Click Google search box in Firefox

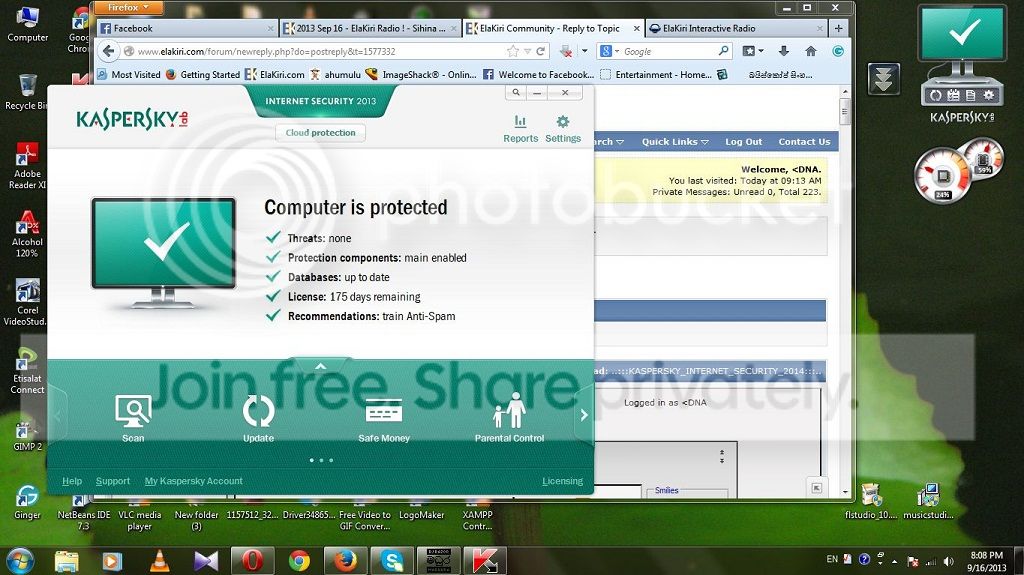click(669, 51)
